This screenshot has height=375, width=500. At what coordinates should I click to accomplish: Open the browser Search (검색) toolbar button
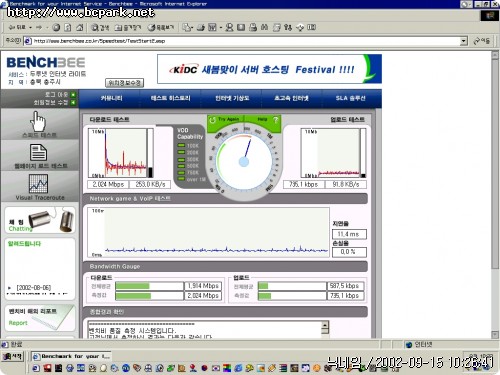pos(100,27)
